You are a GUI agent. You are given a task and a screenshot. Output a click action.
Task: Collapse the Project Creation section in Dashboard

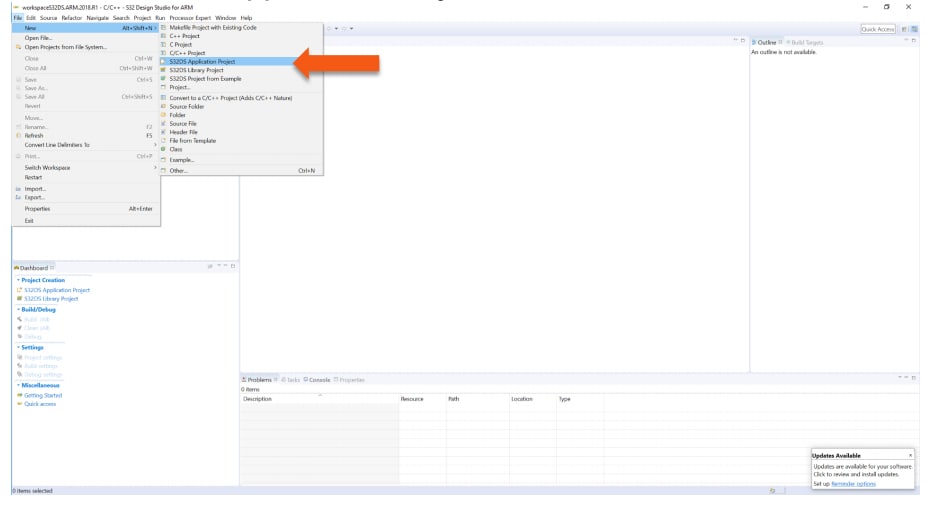[15, 280]
